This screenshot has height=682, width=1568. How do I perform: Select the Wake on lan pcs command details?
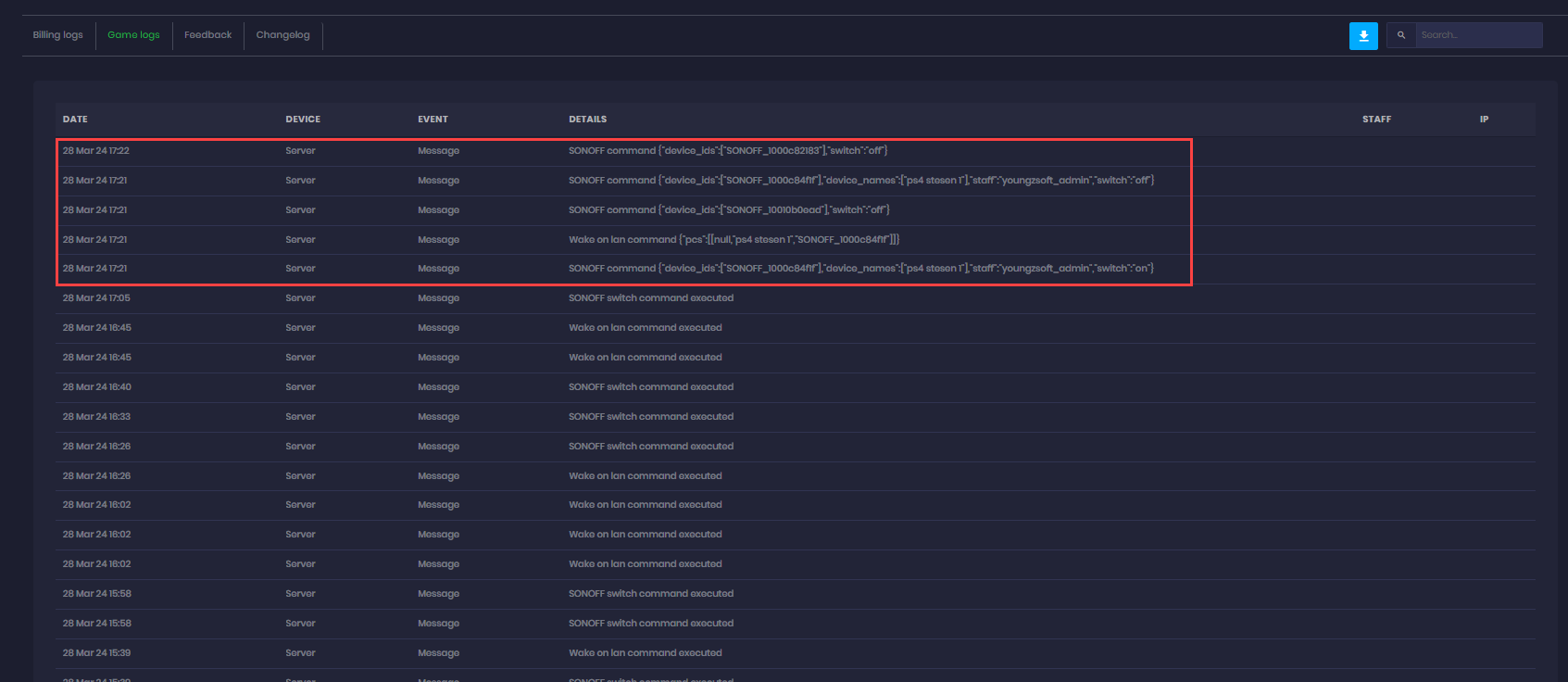click(x=734, y=240)
